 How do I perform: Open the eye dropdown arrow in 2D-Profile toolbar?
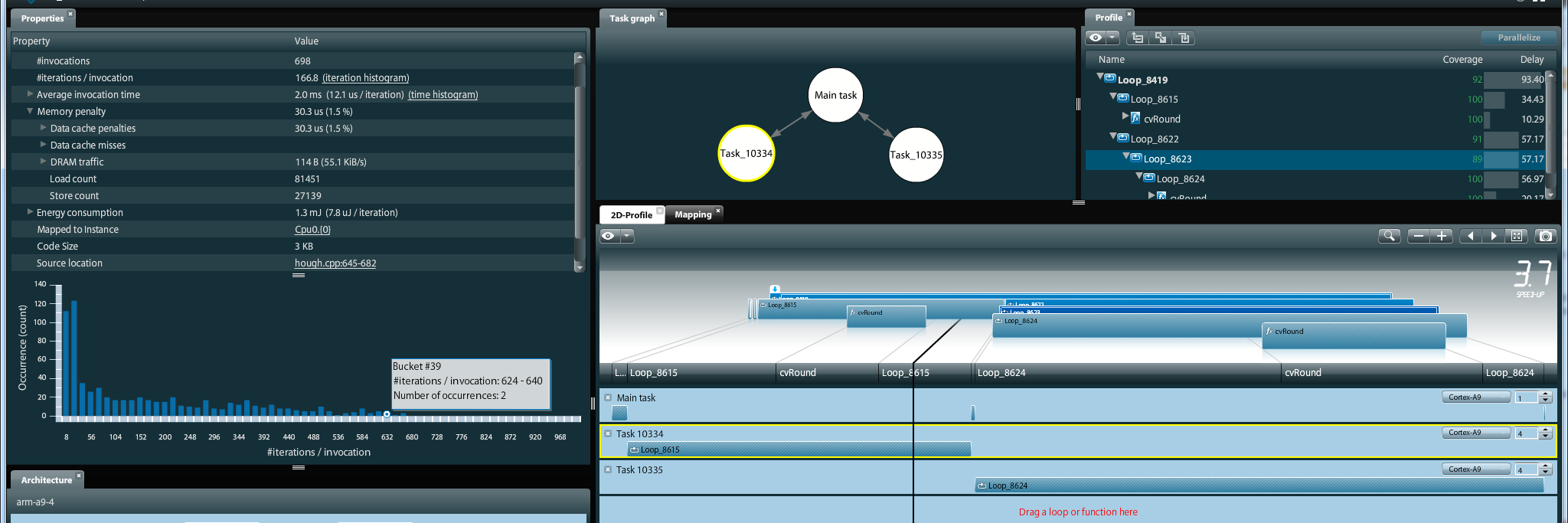(x=627, y=236)
